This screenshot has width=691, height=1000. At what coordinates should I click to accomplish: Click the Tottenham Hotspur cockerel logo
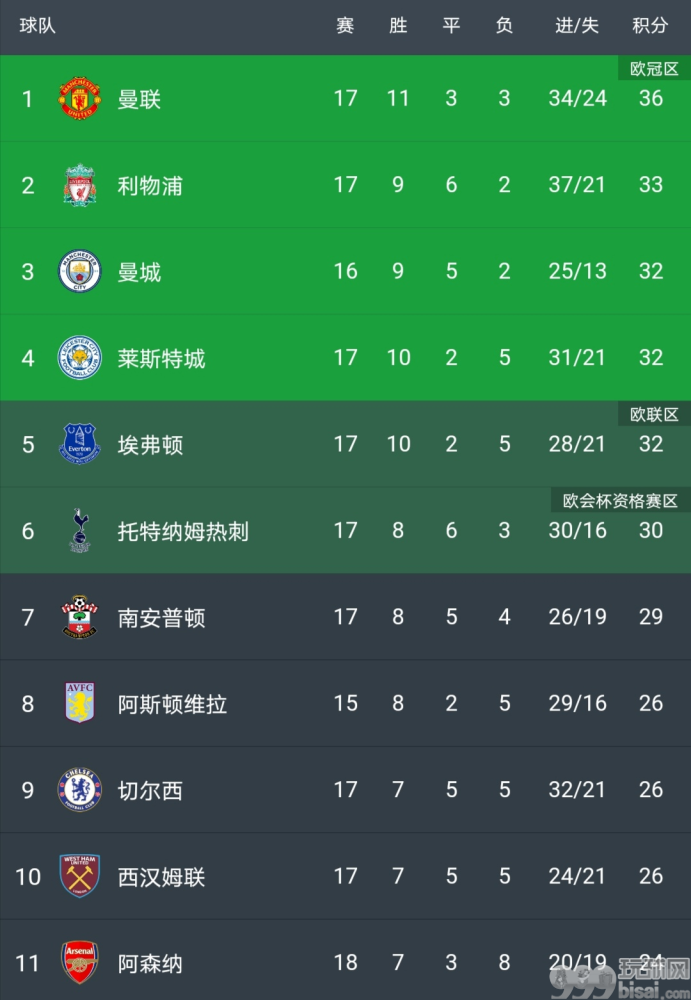pyautogui.click(x=80, y=531)
